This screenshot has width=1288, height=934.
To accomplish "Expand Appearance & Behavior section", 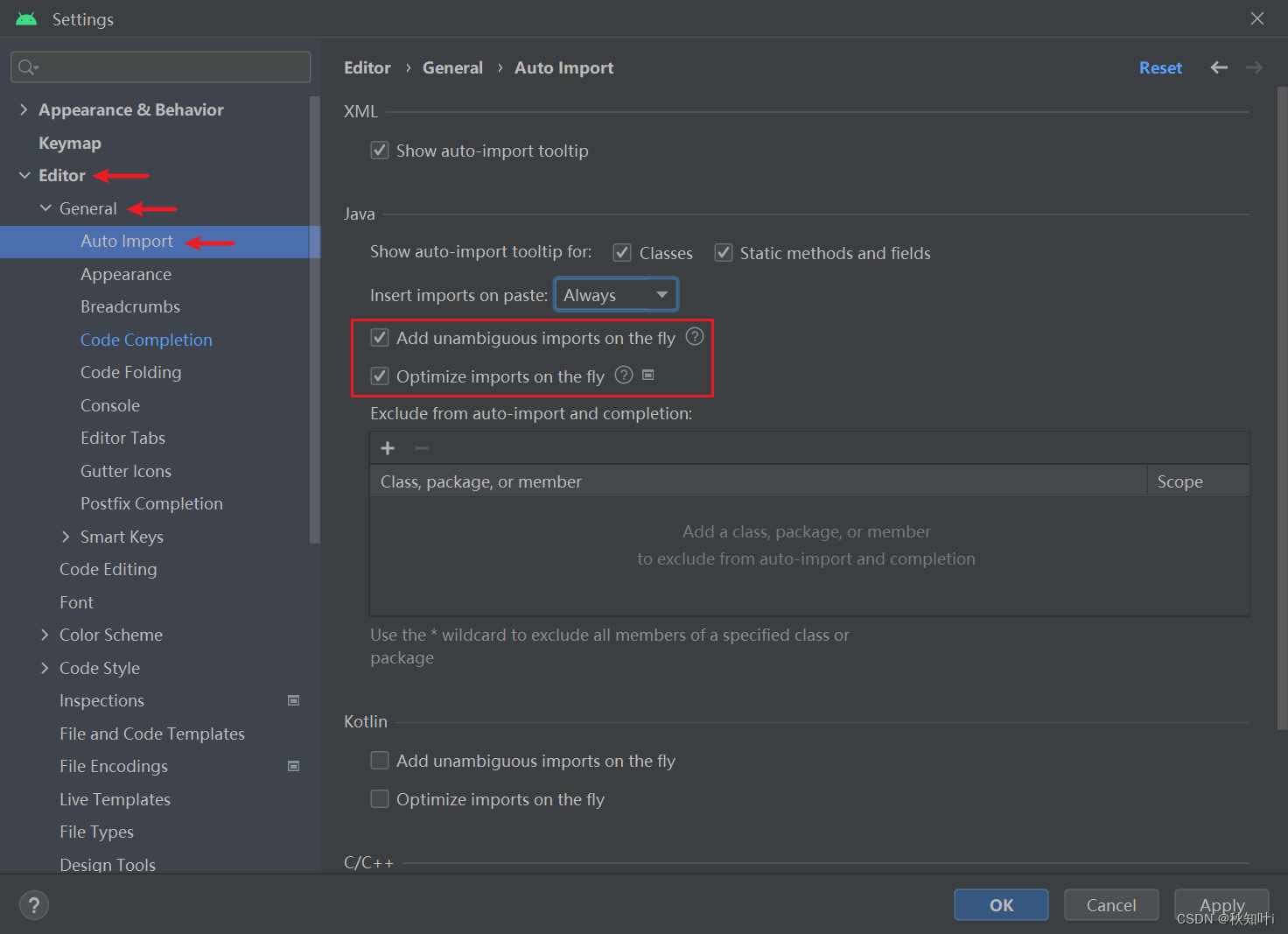I will tap(24, 109).
